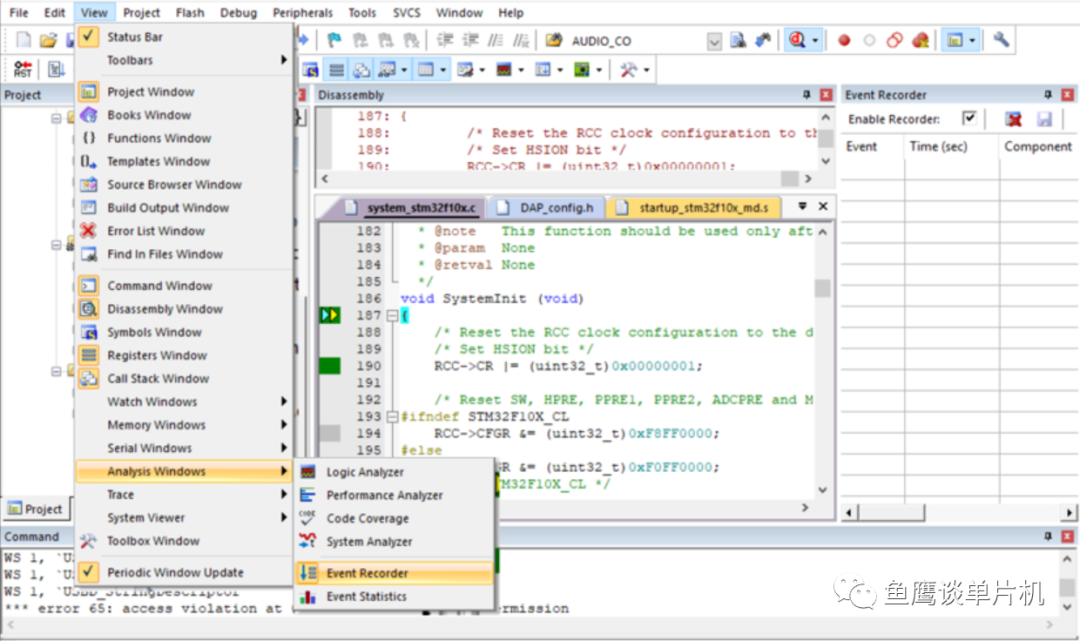Toggle Periodic Window Update option

[184, 572]
